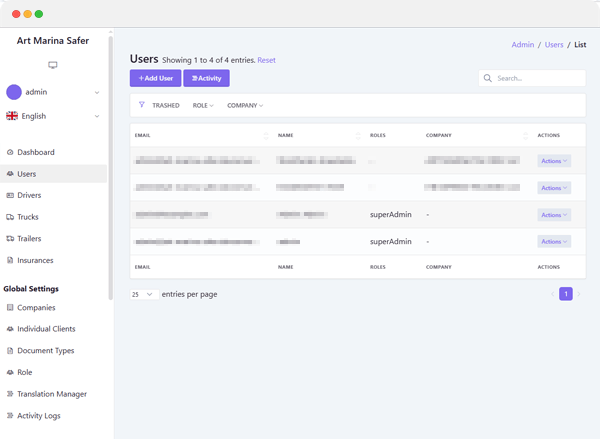
Task: Click the Companies building icon
Action: [10, 307]
